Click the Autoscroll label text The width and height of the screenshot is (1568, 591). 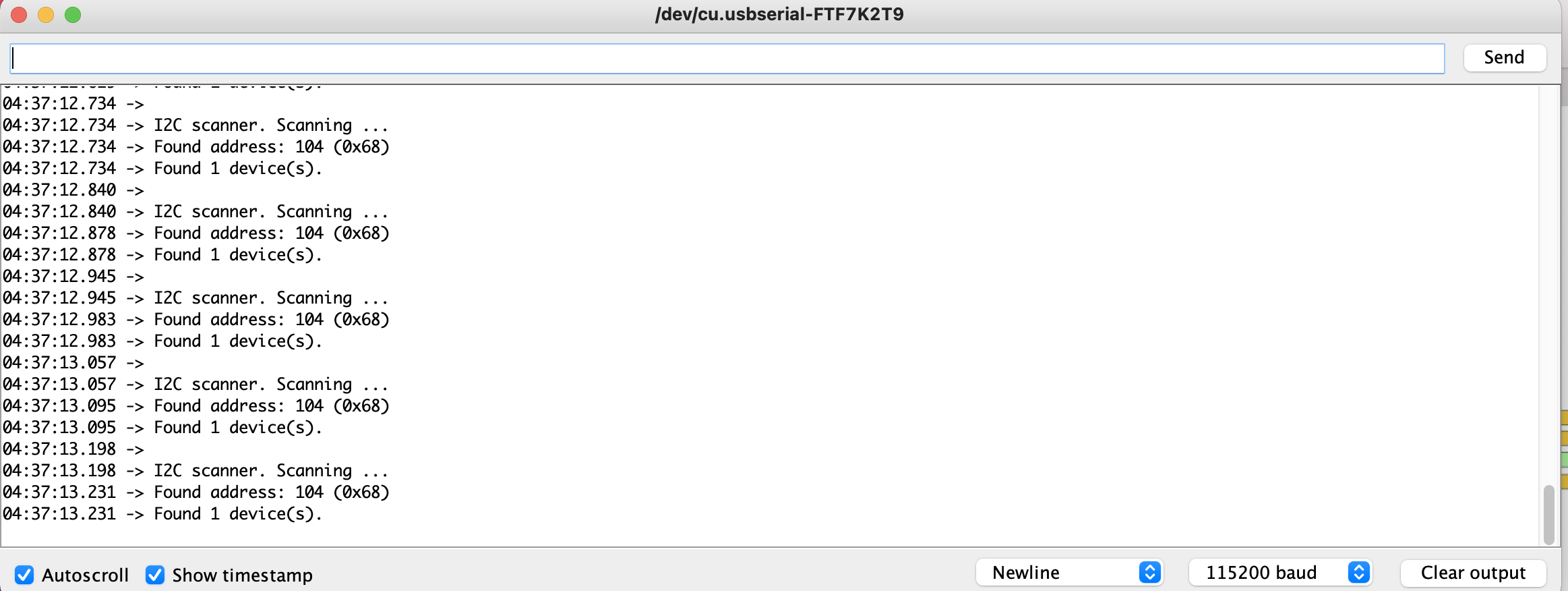(x=85, y=575)
